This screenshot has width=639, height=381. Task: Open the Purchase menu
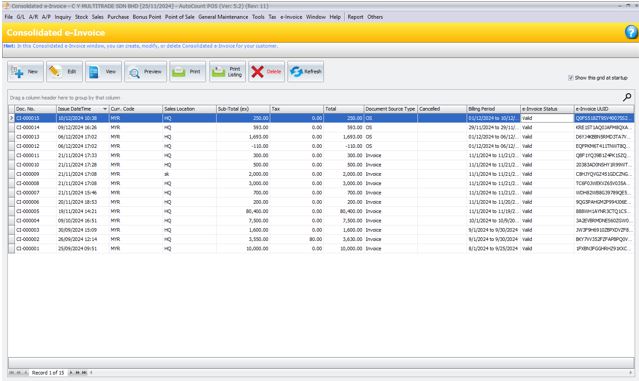[x=118, y=17]
